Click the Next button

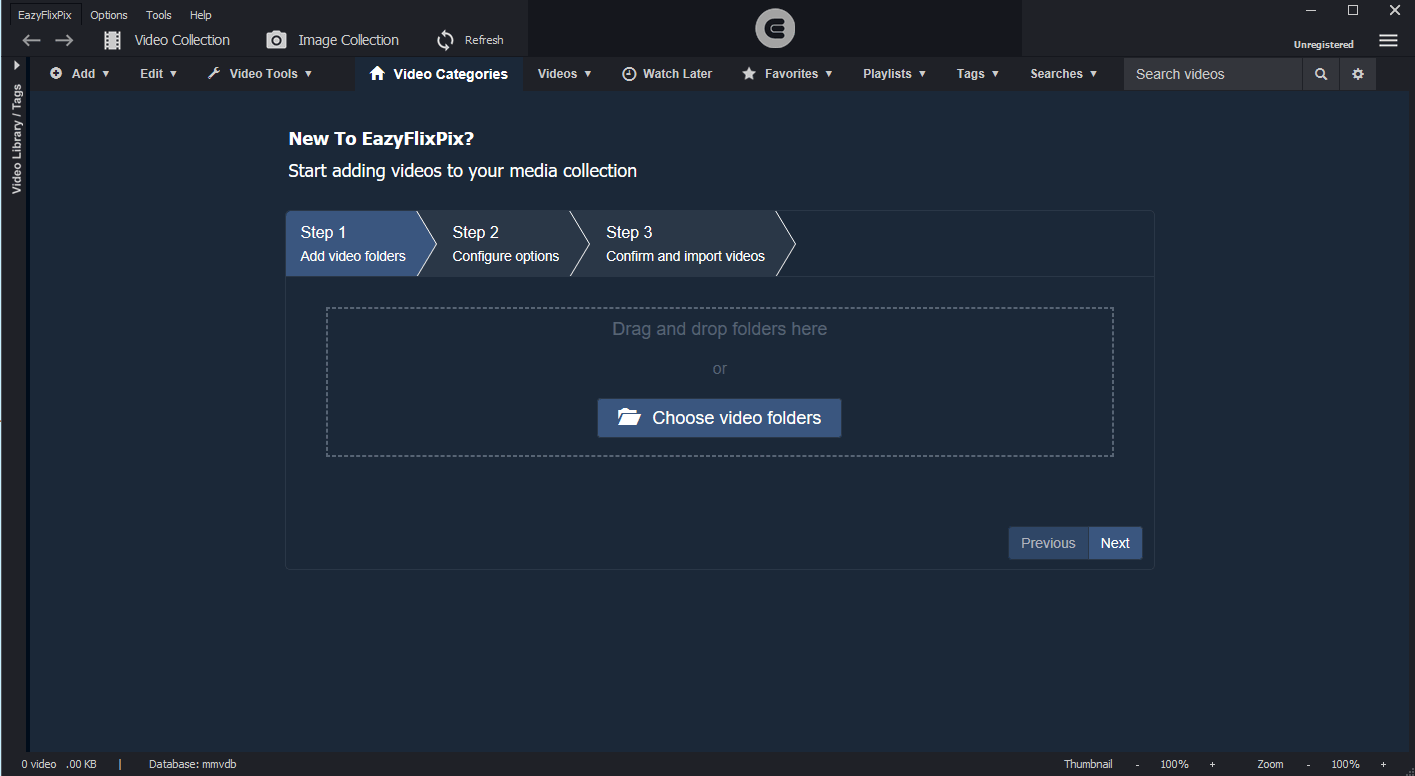[x=1115, y=543]
